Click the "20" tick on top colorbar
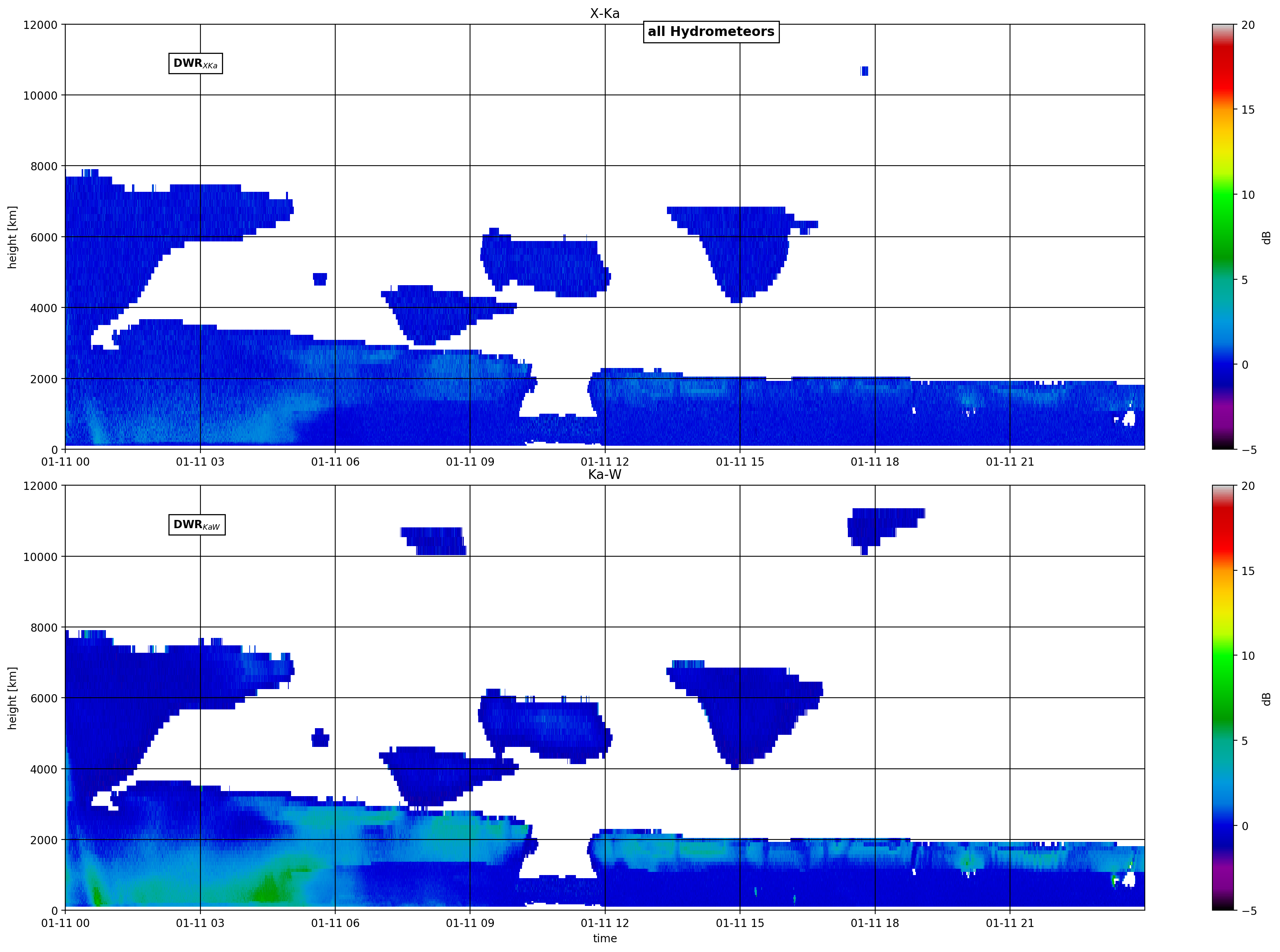 [1248, 25]
